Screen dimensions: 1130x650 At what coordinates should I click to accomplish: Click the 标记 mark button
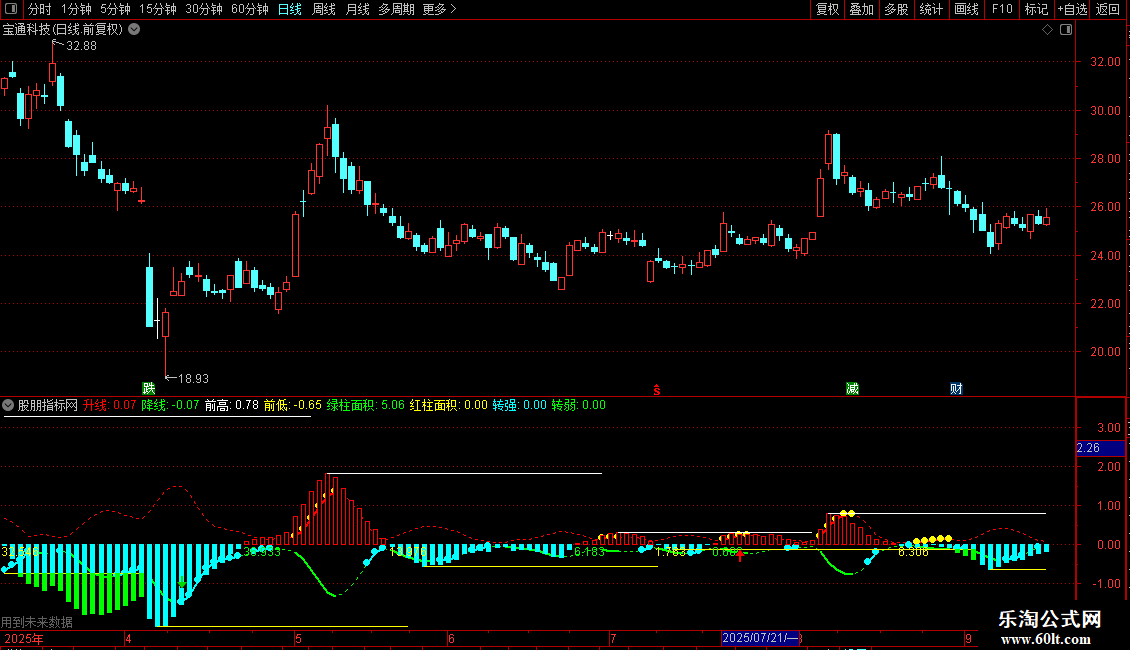click(x=1036, y=9)
